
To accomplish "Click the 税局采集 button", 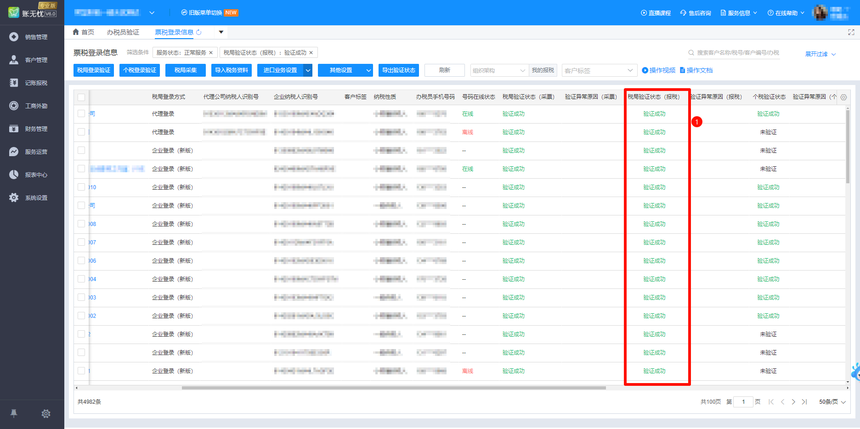I will pos(185,70).
